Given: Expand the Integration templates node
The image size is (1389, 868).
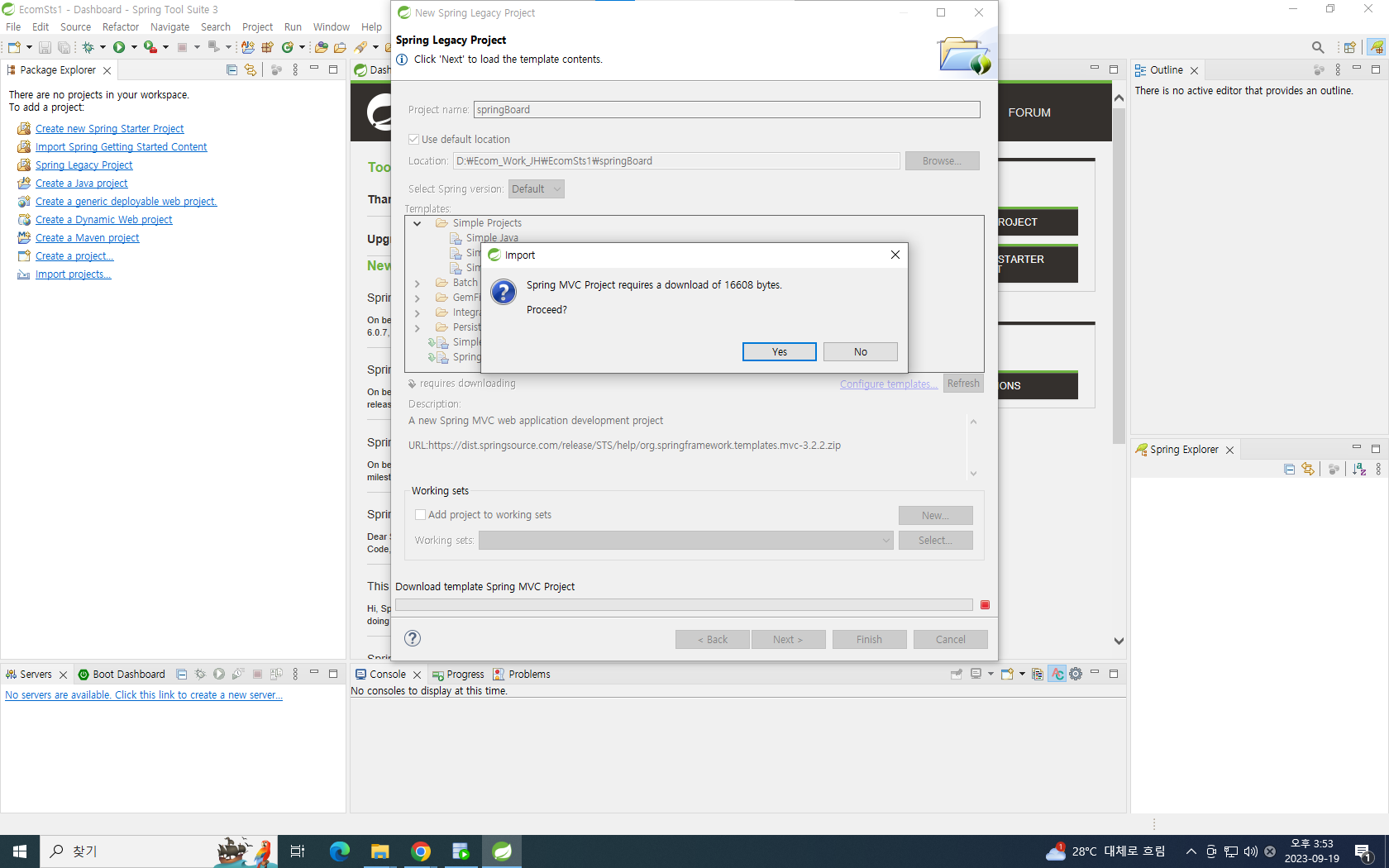Looking at the screenshot, I should 418,312.
